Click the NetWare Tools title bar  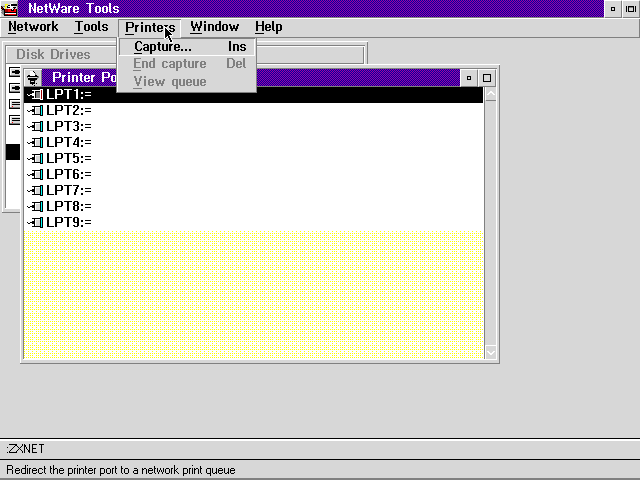click(310, 9)
